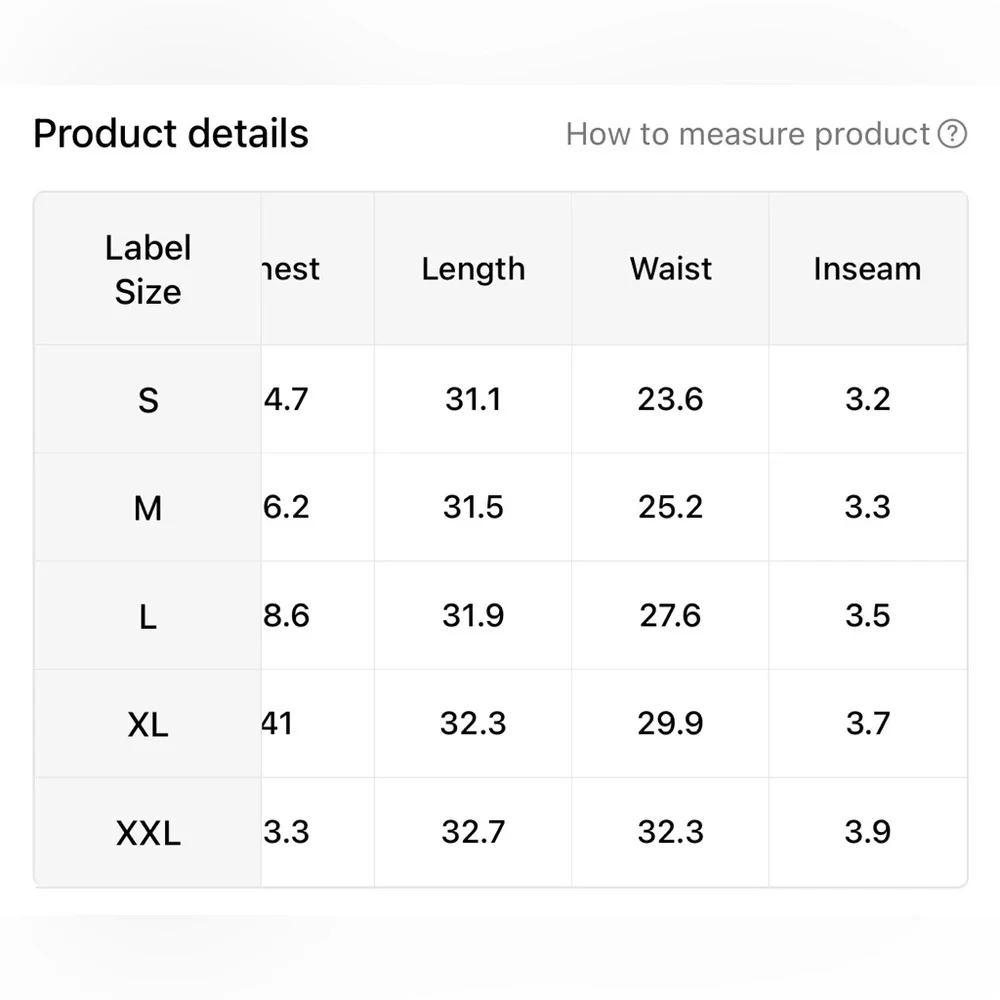This screenshot has height=1000, width=1000.
Task: Select the S size row label
Action: 148,400
